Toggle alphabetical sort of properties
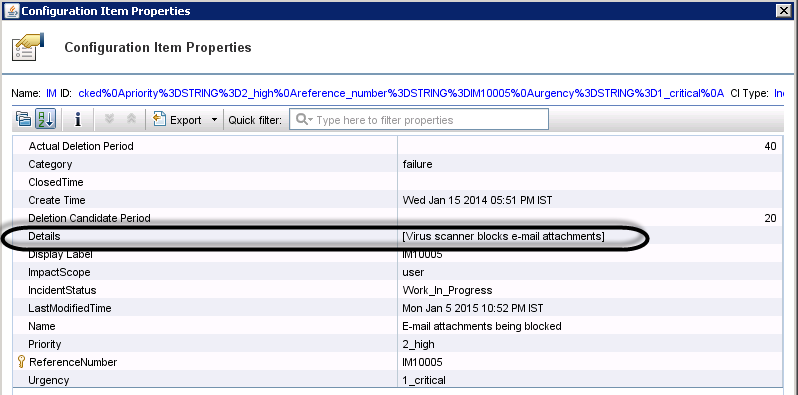The image size is (798, 395). point(45,120)
